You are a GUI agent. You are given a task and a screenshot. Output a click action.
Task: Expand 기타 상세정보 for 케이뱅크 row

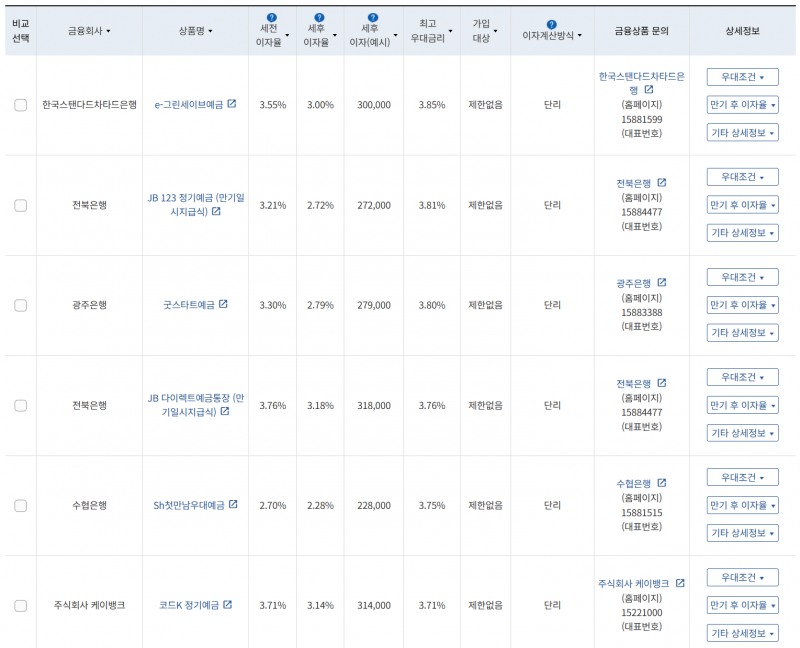pyautogui.click(x=742, y=633)
